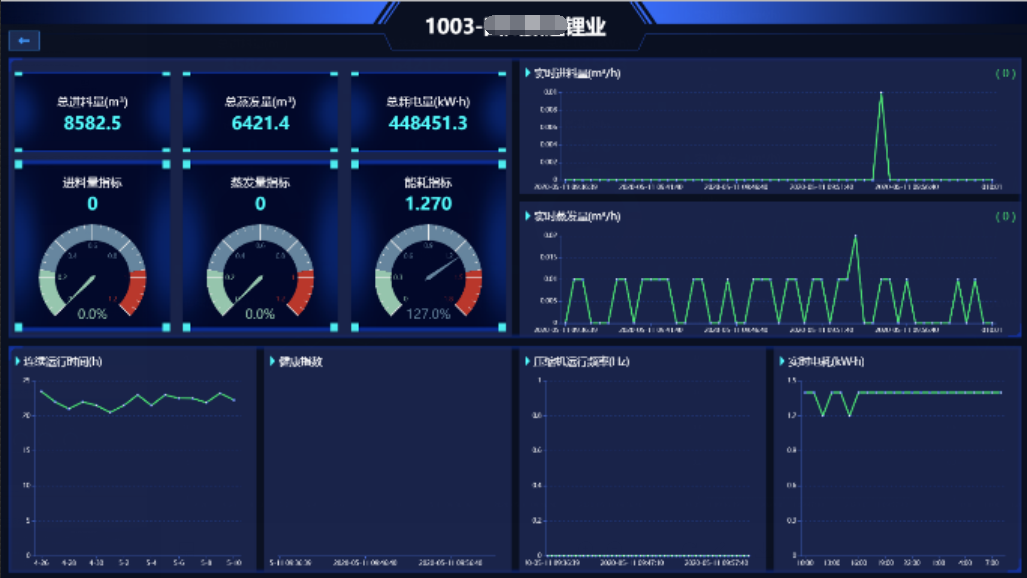Click the triangle icon beside 持续运行时间 title
This screenshot has height=578, width=1027.
click(18, 361)
